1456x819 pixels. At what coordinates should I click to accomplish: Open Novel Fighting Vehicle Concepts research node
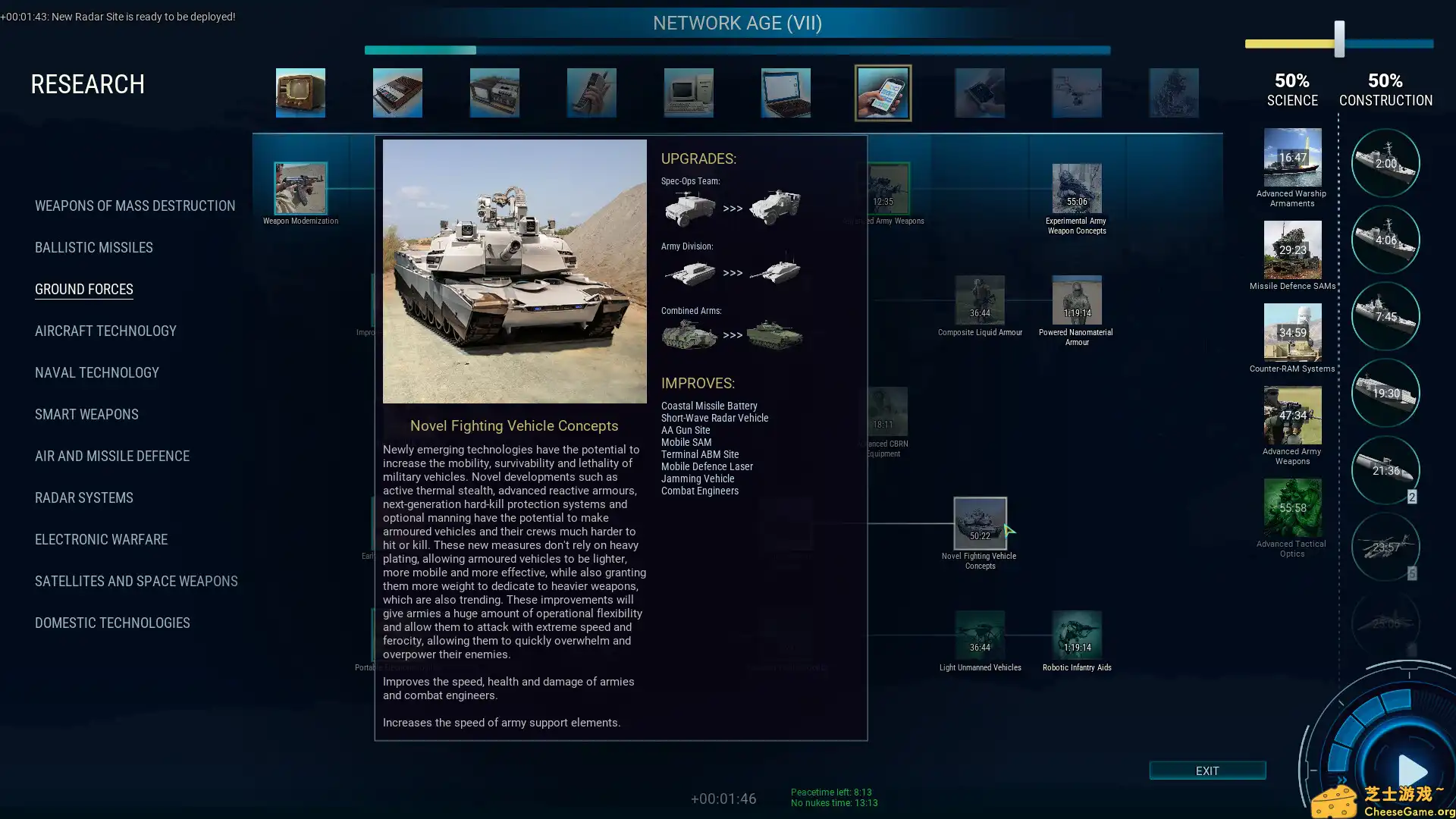point(980,523)
